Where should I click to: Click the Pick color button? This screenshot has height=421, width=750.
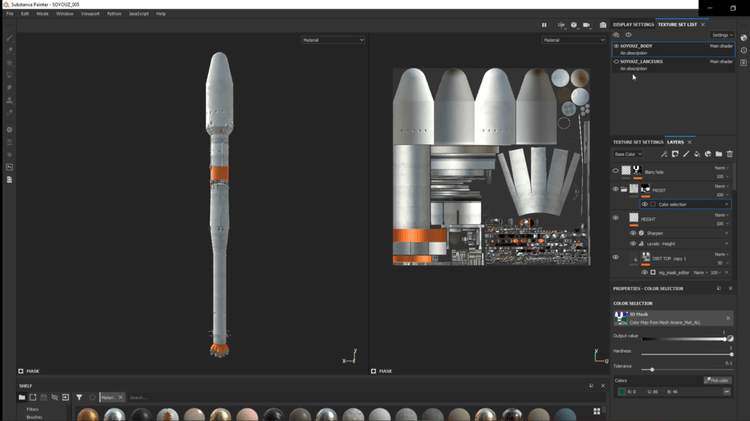[717, 380]
